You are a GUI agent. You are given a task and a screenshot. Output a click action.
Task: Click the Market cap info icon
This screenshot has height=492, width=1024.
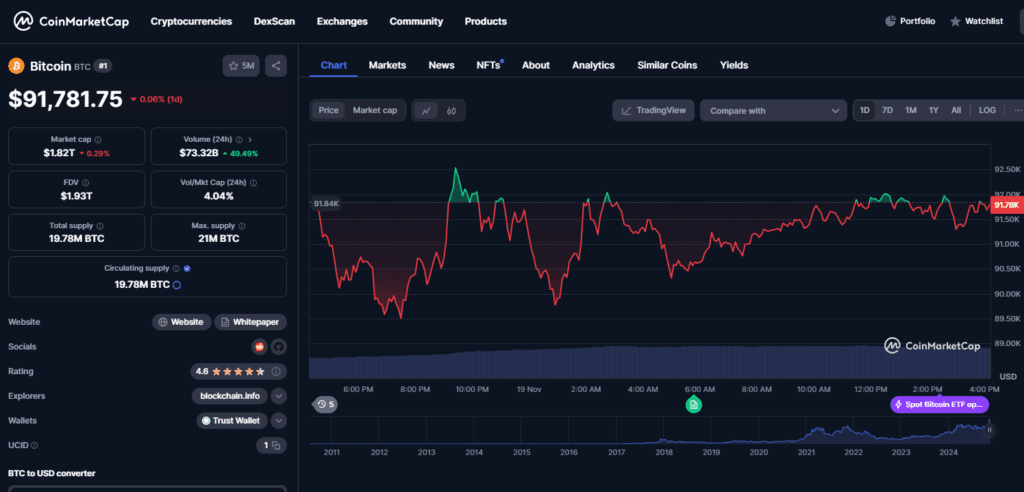click(x=98, y=140)
